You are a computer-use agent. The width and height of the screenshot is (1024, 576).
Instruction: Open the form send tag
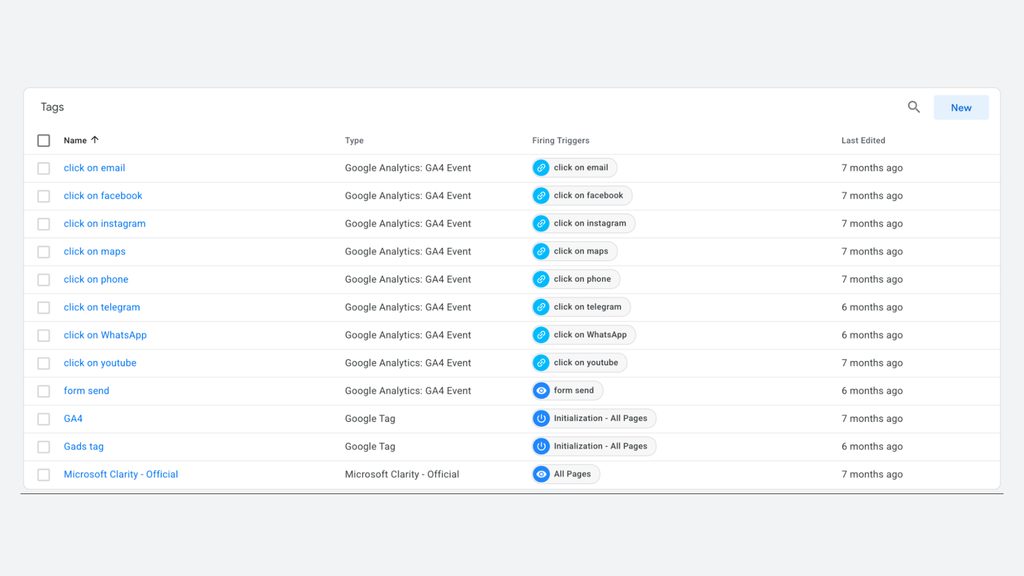pyautogui.click(x=86, y=391)
